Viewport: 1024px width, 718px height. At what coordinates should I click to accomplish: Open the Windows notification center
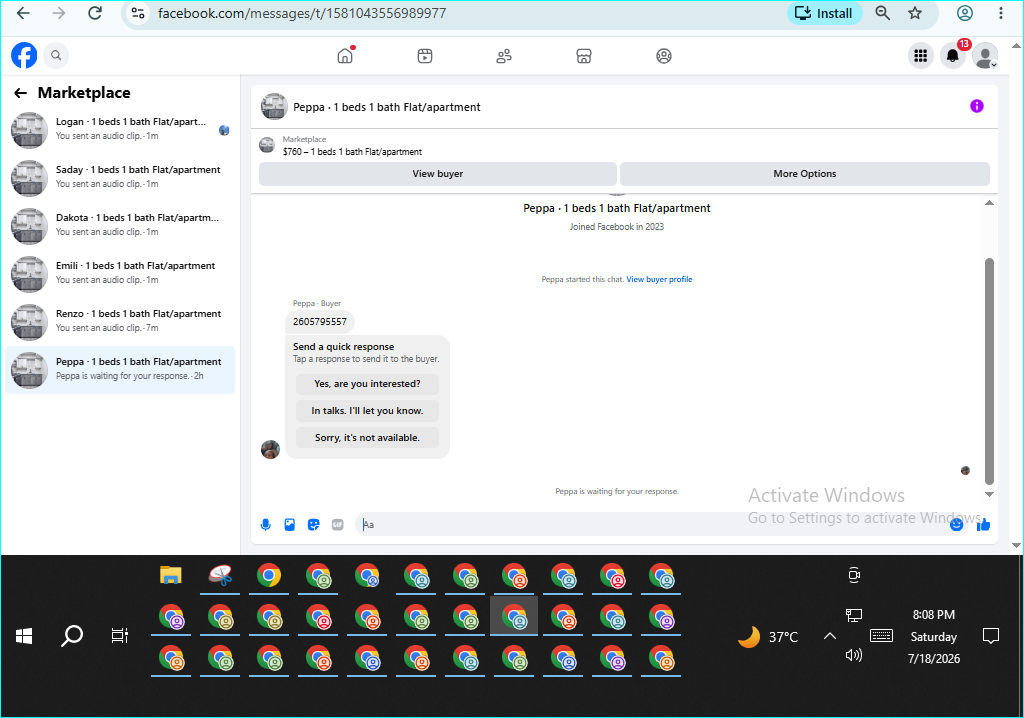[991, 636]
